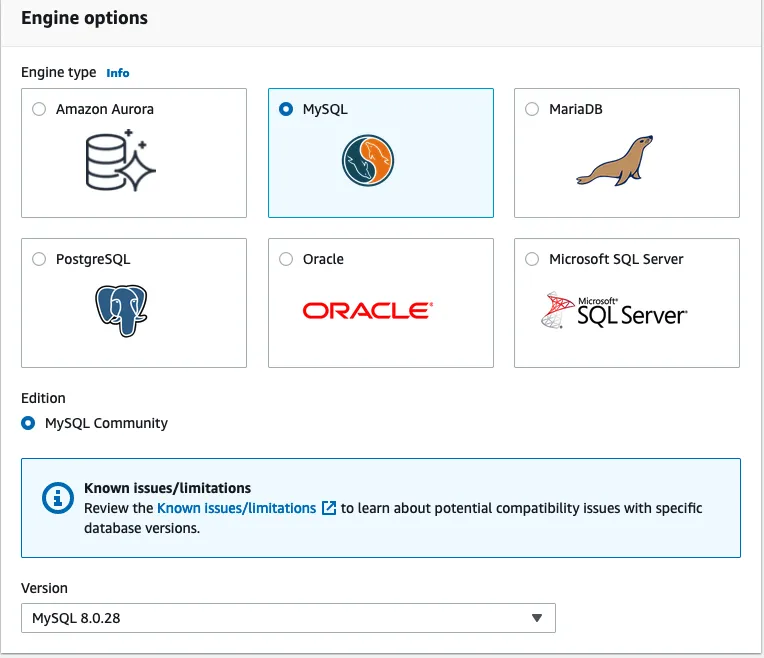The height and width of the screenshot is (658, 764).
Task: Select the Amazon Aurora radio button
Action: [x=39, y=109]
